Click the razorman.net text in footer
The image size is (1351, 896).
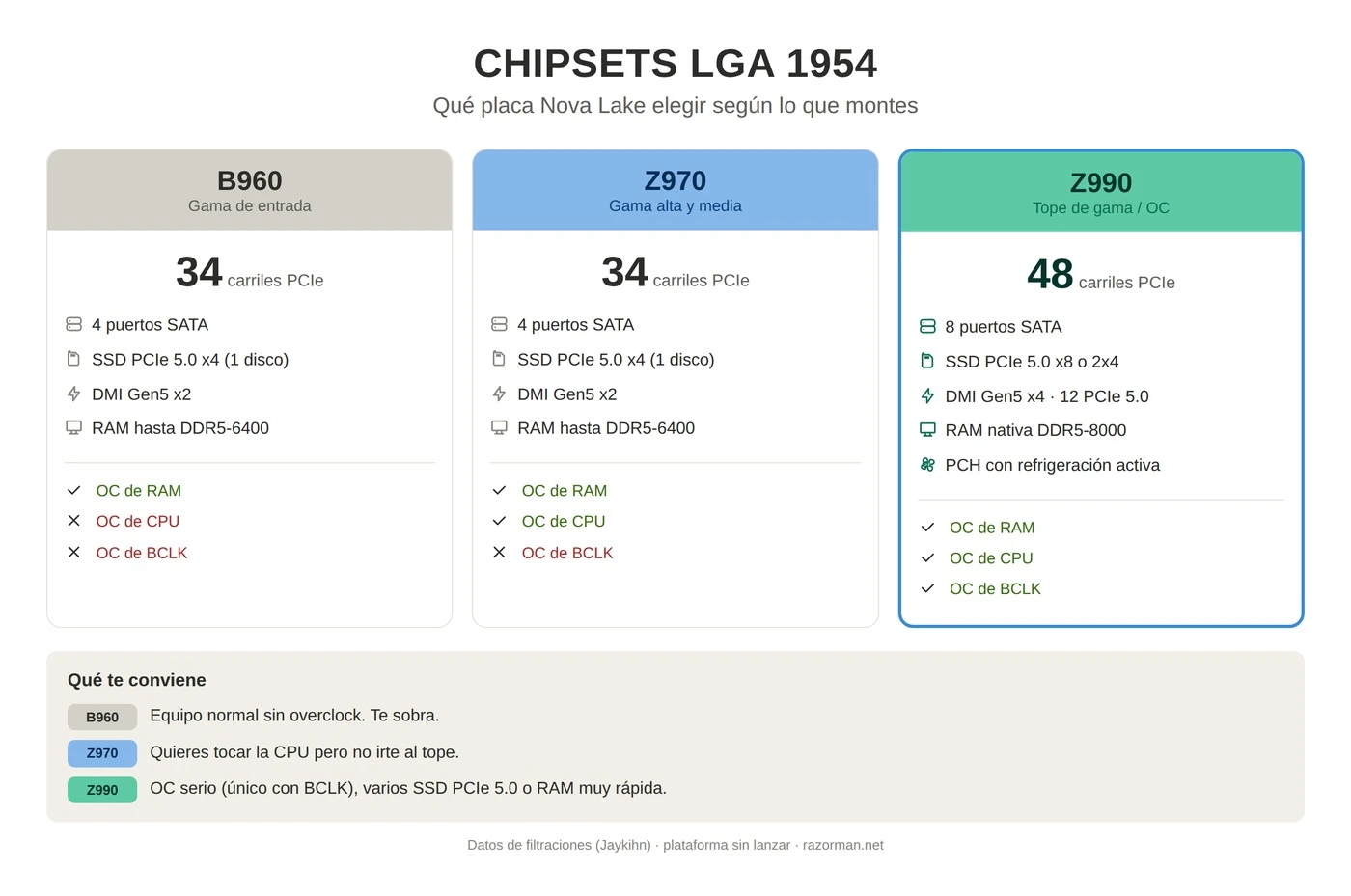pos(843,845)
